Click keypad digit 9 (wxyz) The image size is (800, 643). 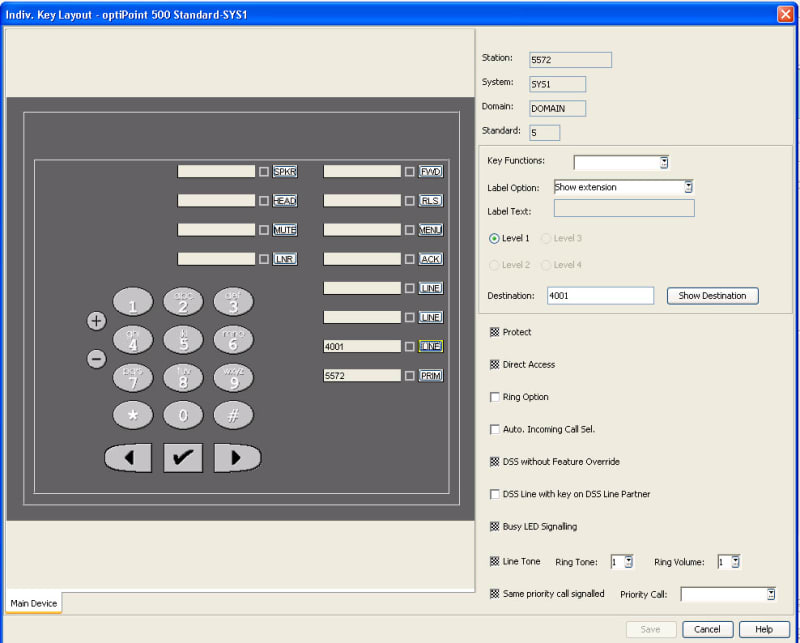[x=233, y=378]
